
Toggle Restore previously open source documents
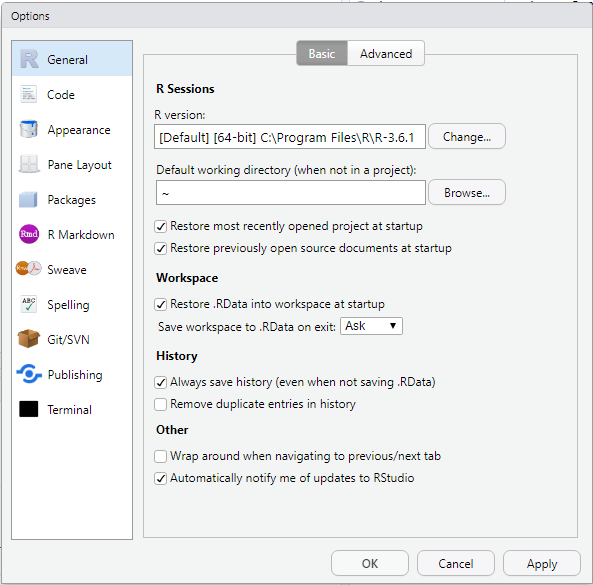click(160, 248)
